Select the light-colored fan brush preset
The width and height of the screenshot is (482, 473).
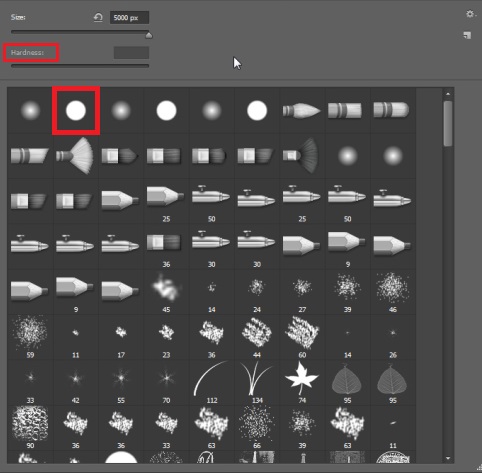pyautogui.click(x=75, y=156)
